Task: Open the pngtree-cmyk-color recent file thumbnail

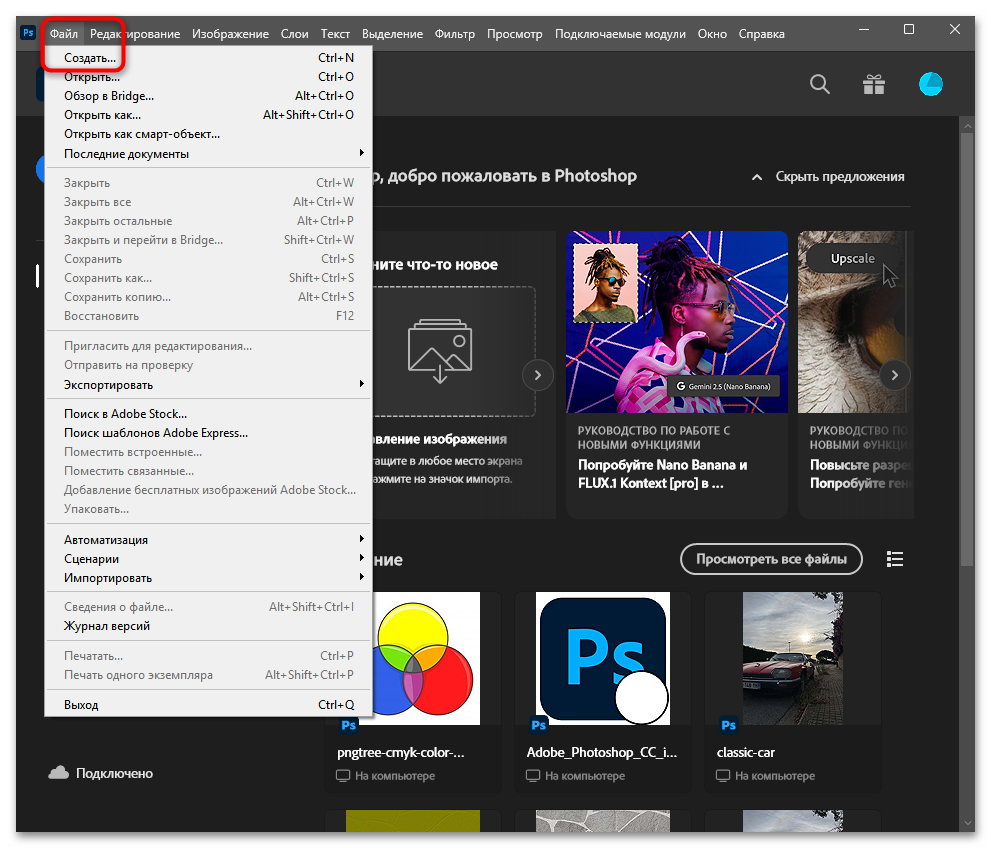Action: coord(425,658)
